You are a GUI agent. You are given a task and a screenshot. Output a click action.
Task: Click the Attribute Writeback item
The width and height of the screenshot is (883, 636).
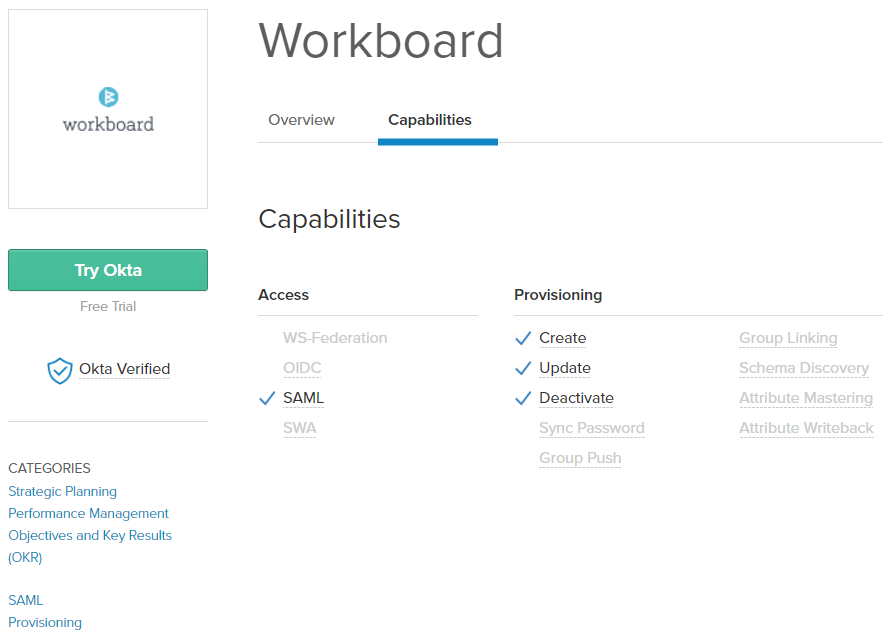[806, 428]
